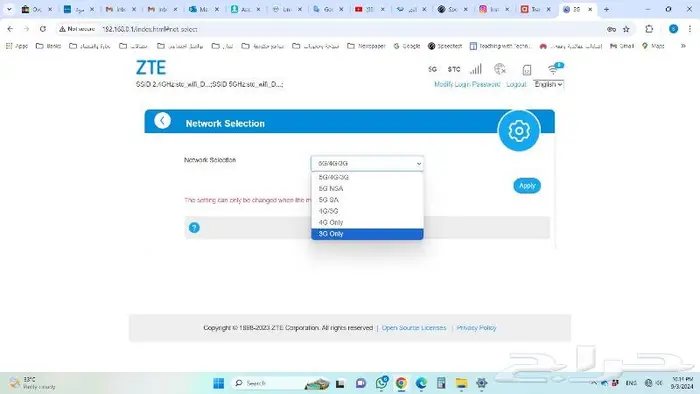
Task: Bookmark this page with the star icon
Action: [626, 29]
